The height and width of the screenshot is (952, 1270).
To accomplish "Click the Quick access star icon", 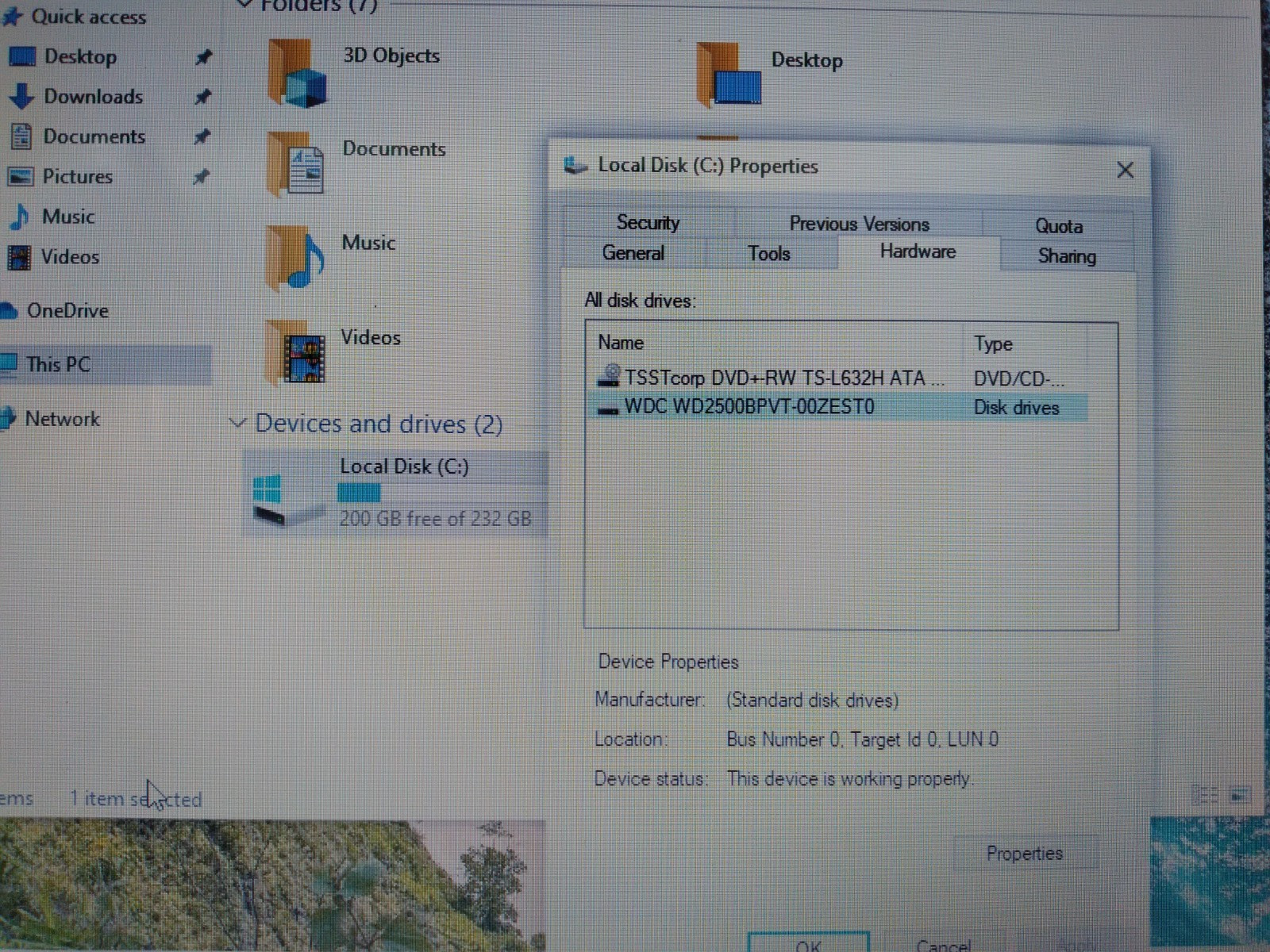I will pyautogui.click(x=12, y=16).
